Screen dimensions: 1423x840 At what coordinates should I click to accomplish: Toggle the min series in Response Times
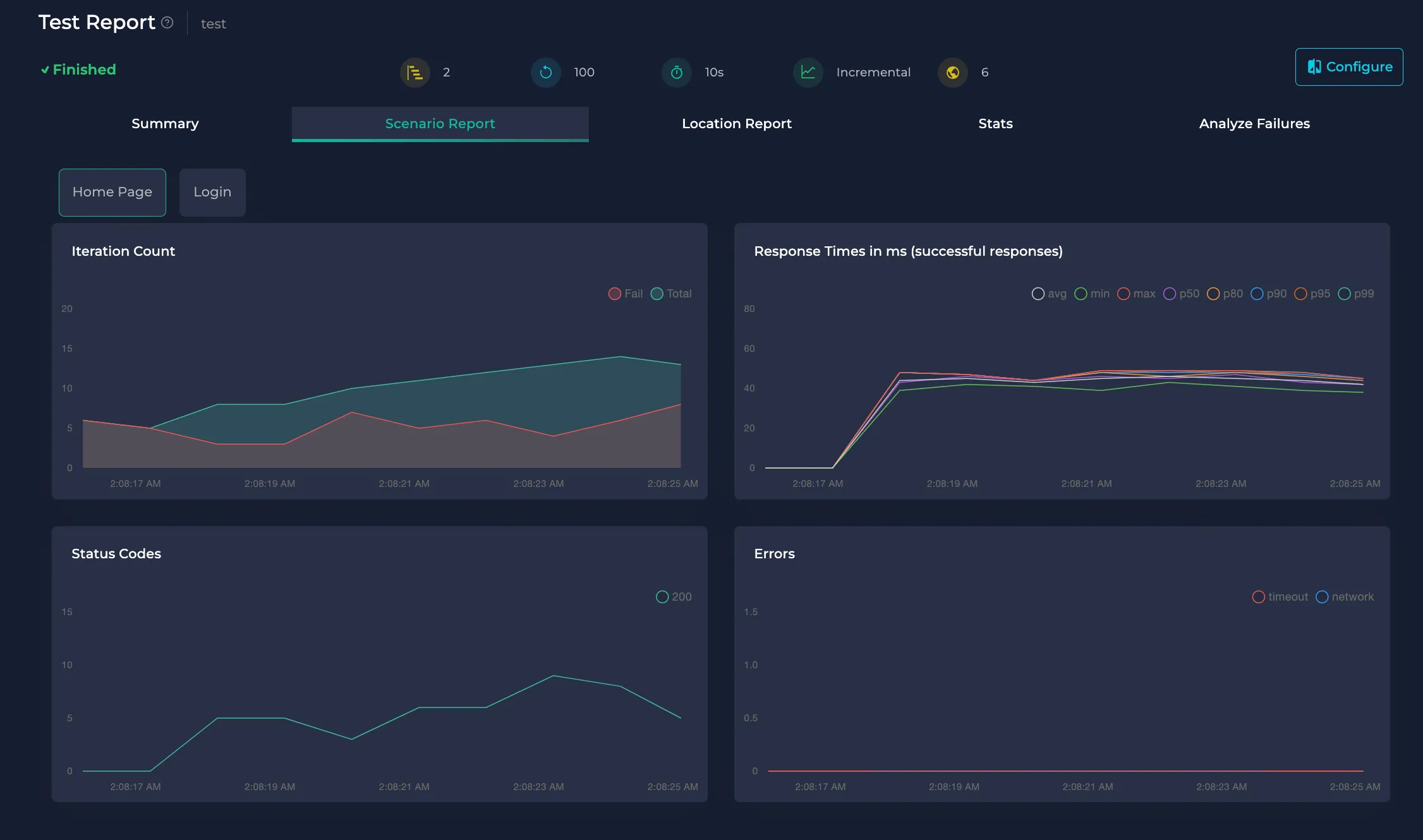click(x=1092, y=294)
